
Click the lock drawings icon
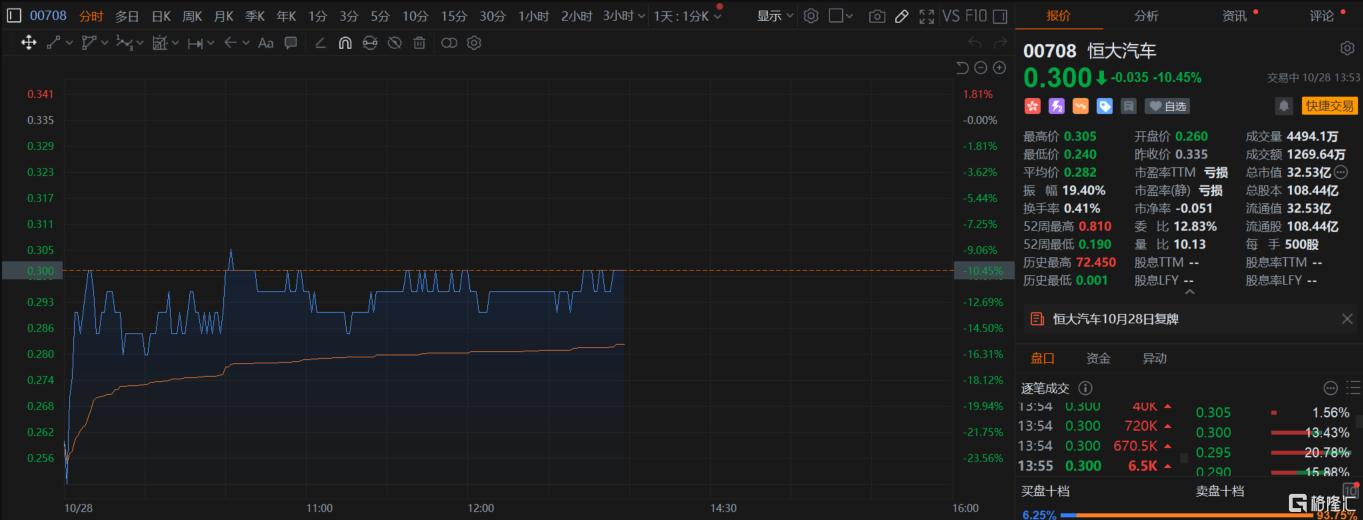click(370, 43)
